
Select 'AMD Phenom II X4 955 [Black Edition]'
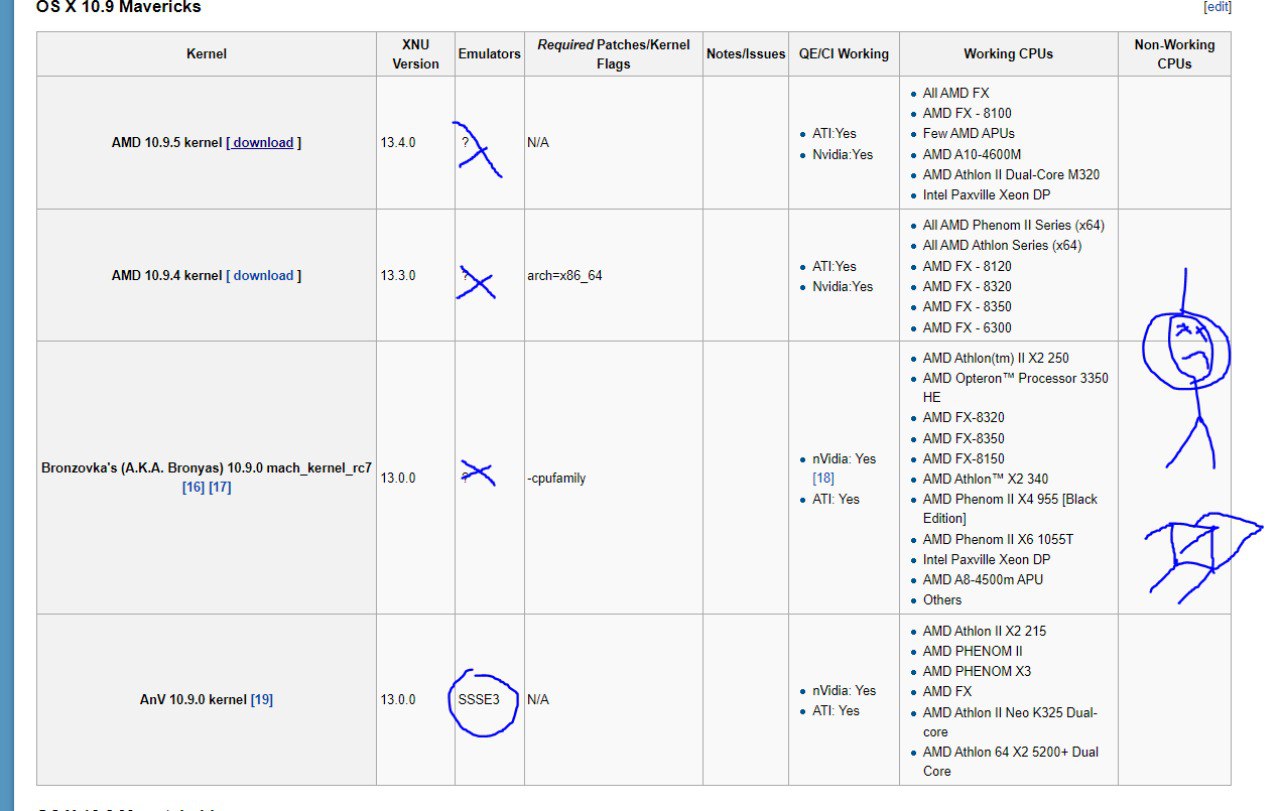point(1010,508)
